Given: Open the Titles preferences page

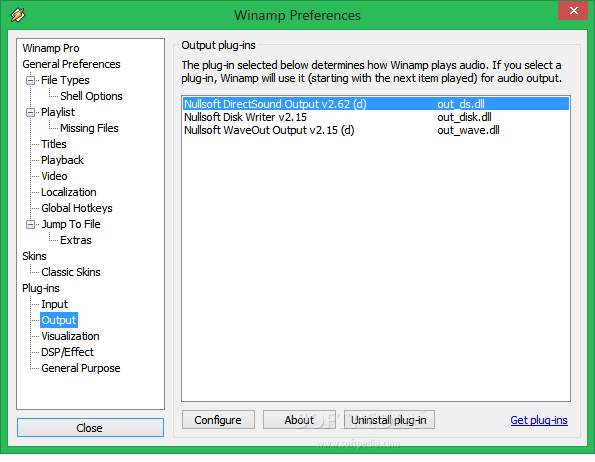Looking at the screenshot, I should pyautogui.click(x=54, y=144).
